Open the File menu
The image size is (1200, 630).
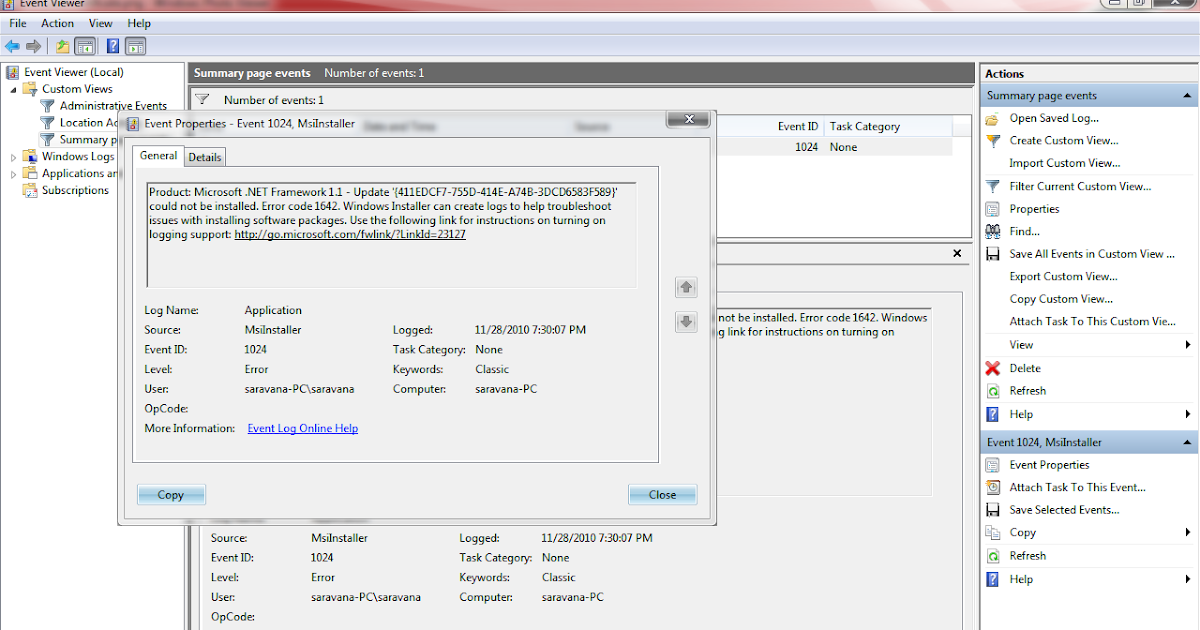[18, 23]
